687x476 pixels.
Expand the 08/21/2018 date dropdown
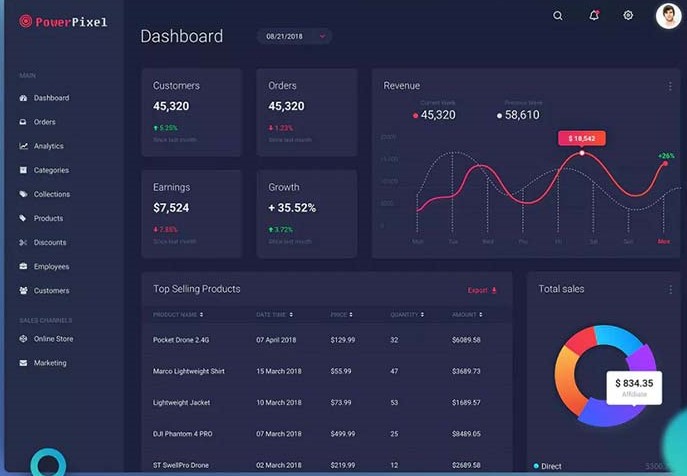click(322, 37)
